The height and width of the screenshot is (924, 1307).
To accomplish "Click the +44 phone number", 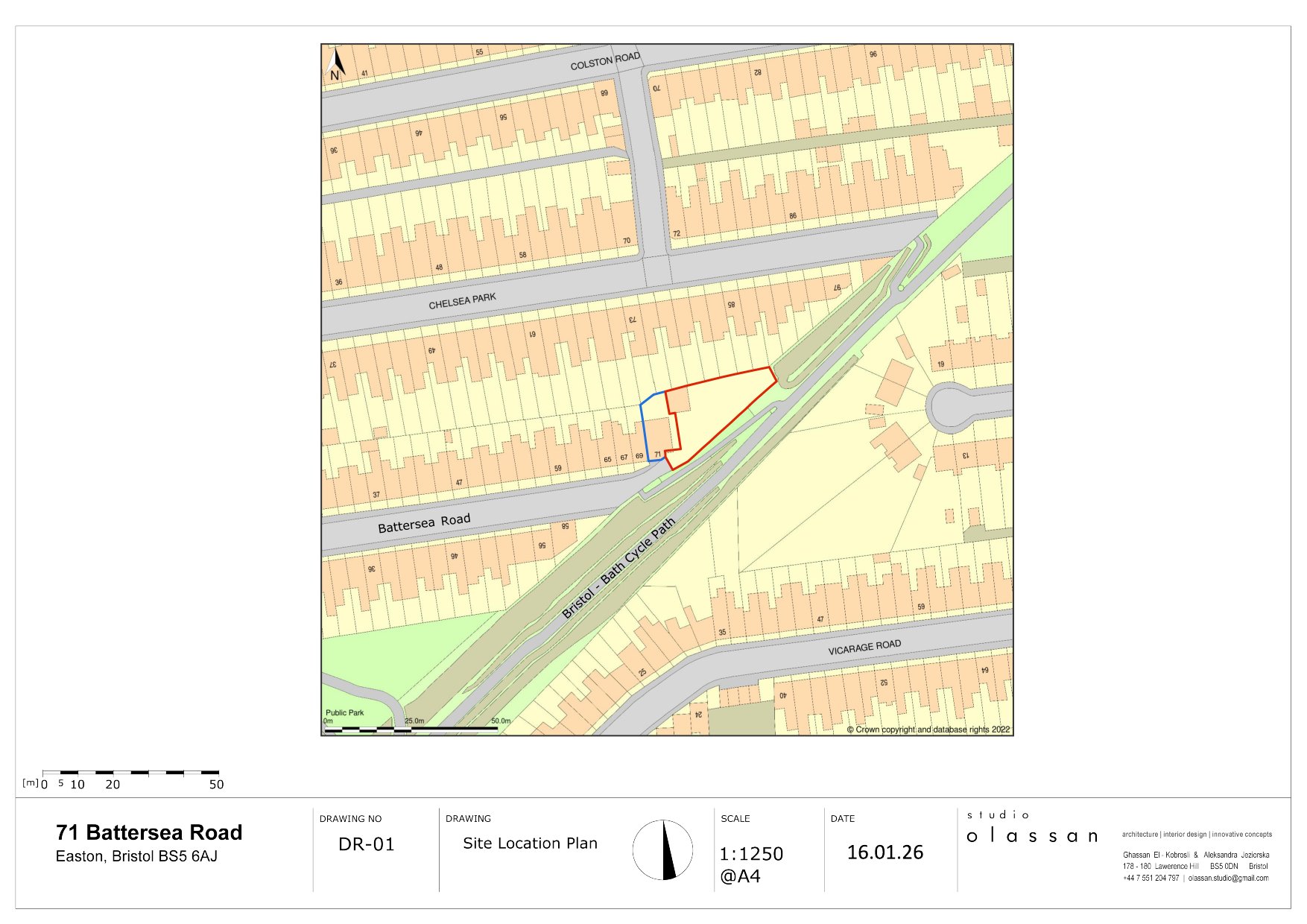I will (x=1151, y=878).
